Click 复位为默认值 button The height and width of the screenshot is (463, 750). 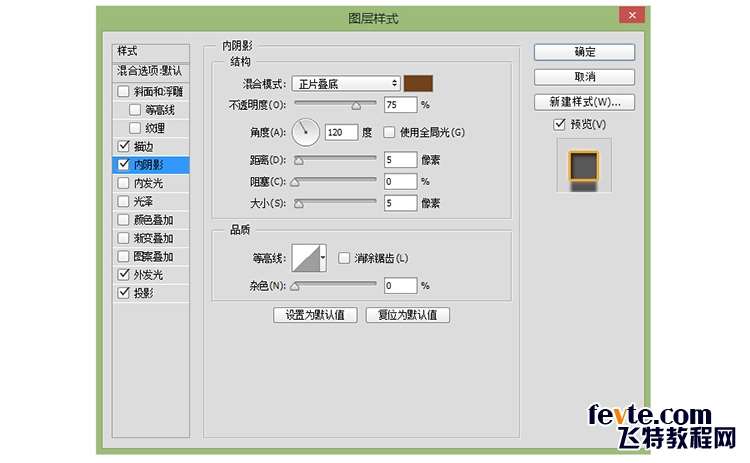[408, 315]
